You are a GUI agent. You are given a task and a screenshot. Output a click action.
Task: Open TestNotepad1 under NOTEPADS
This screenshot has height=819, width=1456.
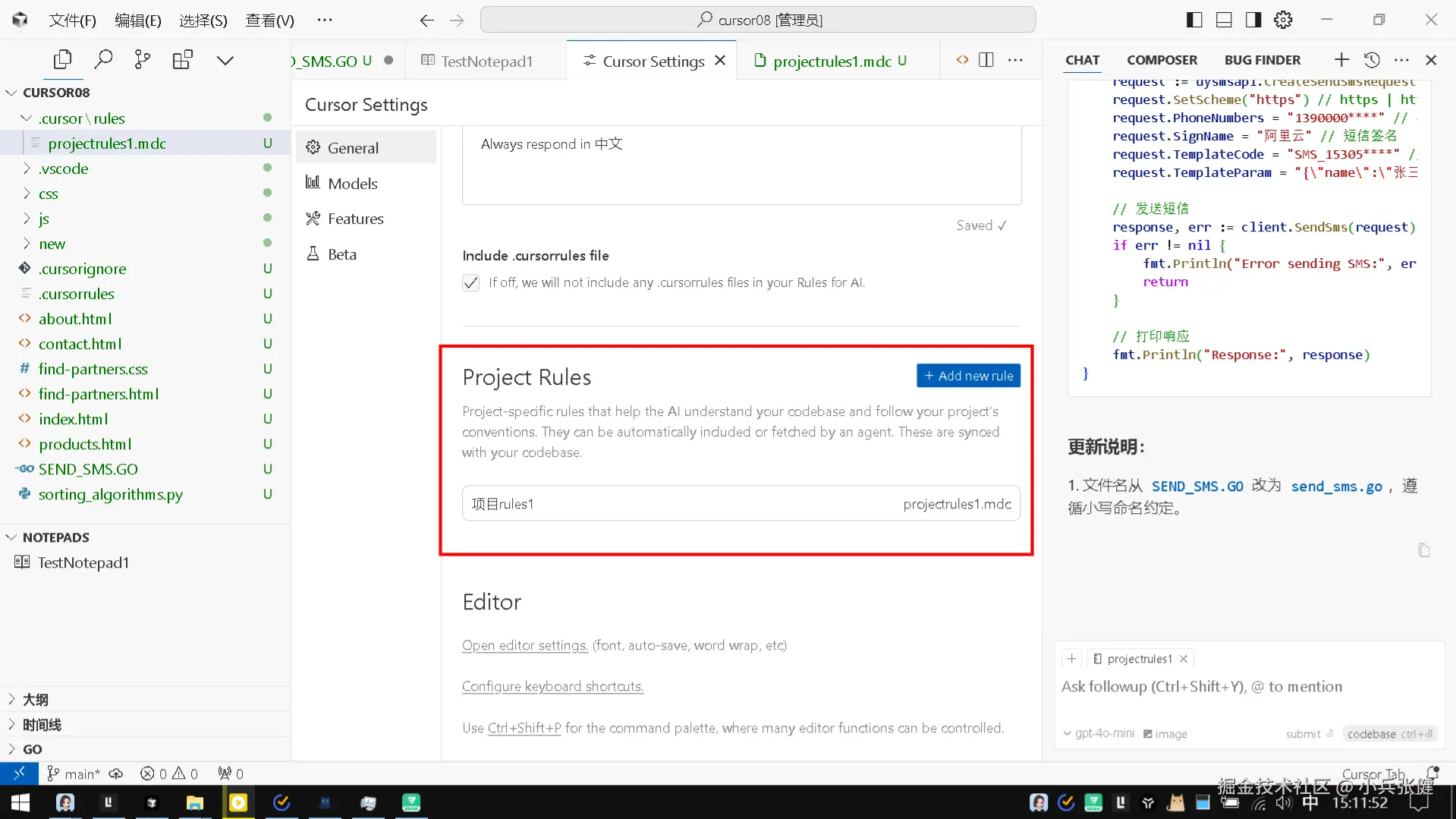[146, 562]
